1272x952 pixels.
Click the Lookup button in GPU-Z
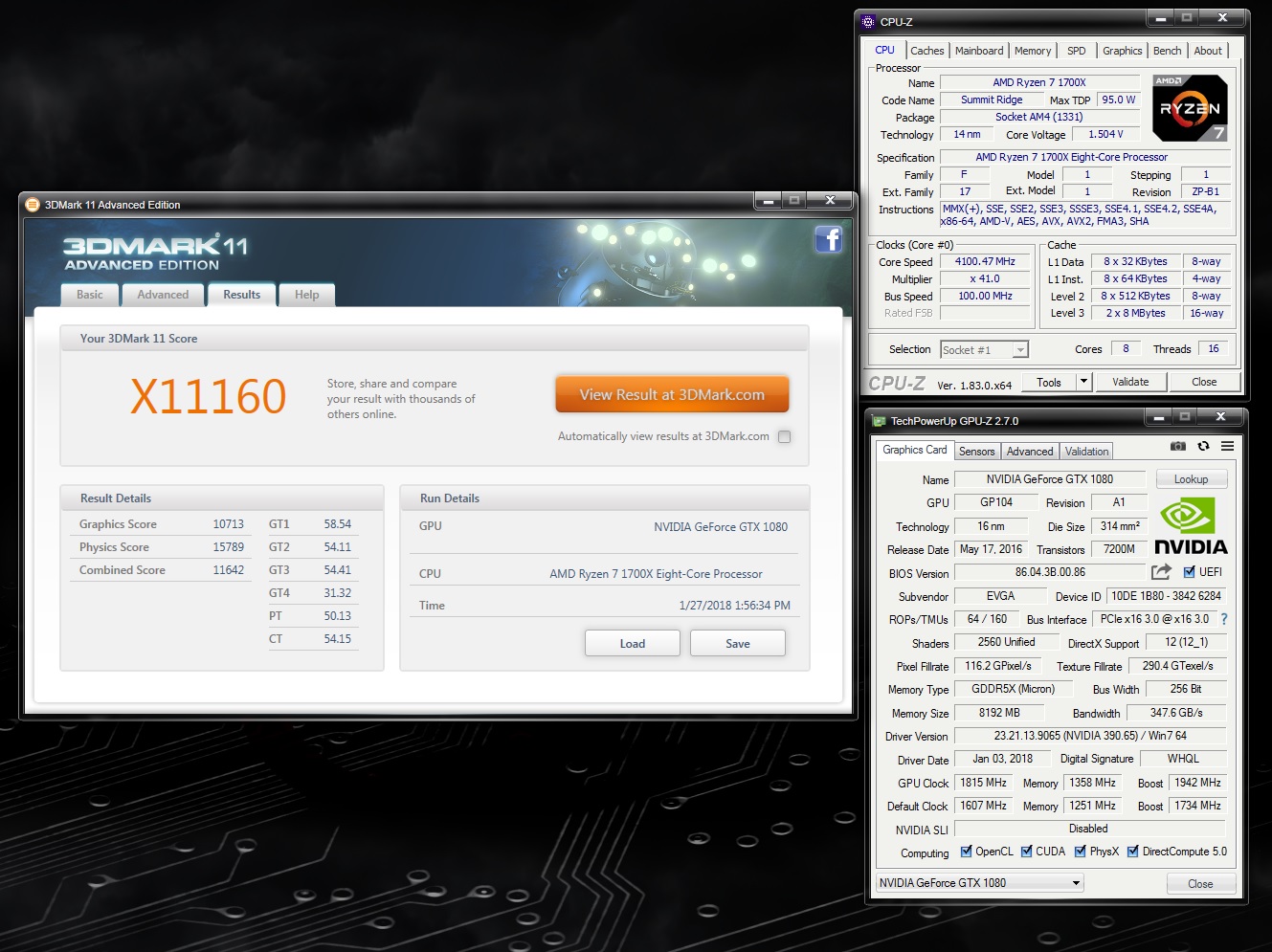1191,479
